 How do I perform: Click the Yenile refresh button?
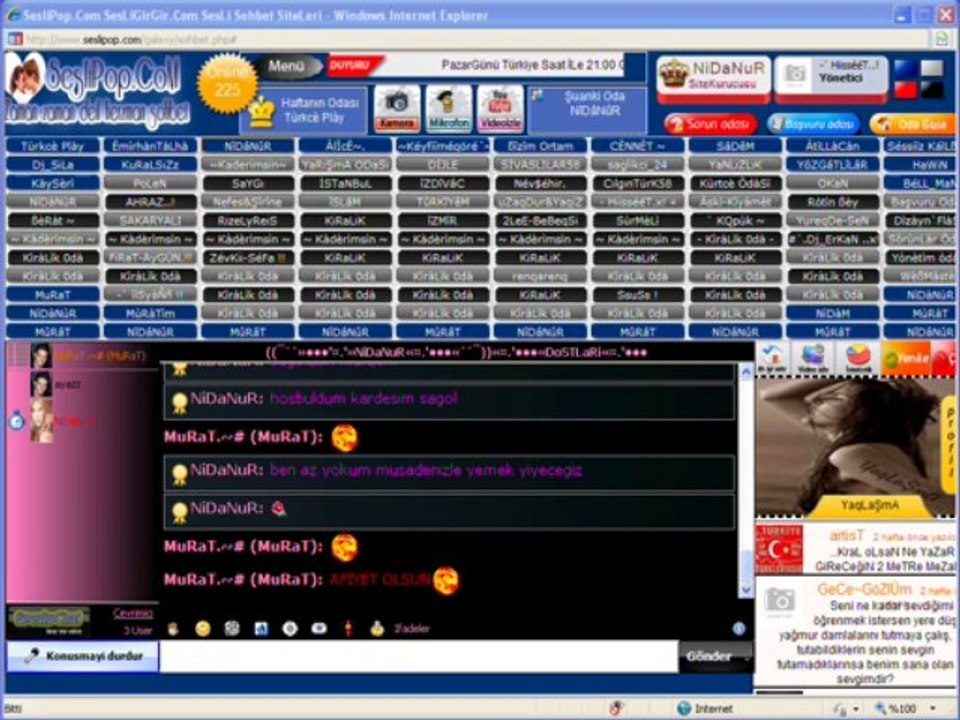(x=906, y=359)
